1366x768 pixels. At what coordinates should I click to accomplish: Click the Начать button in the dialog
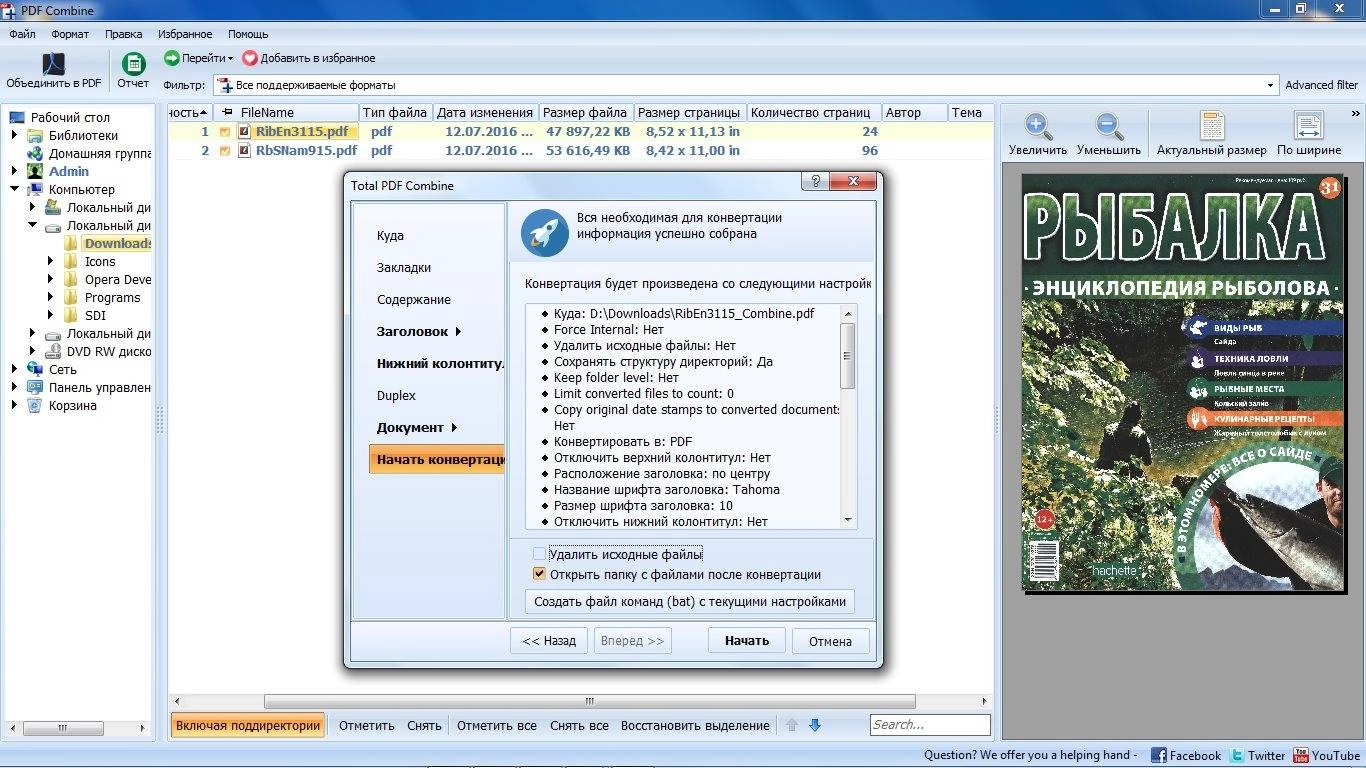[747, 641]
